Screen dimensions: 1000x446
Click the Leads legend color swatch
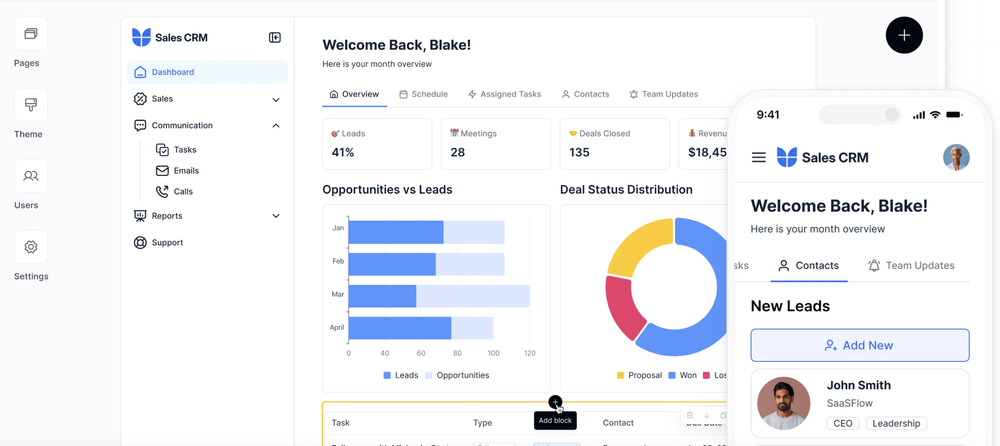pyautogui.click(x=387, y=375)
